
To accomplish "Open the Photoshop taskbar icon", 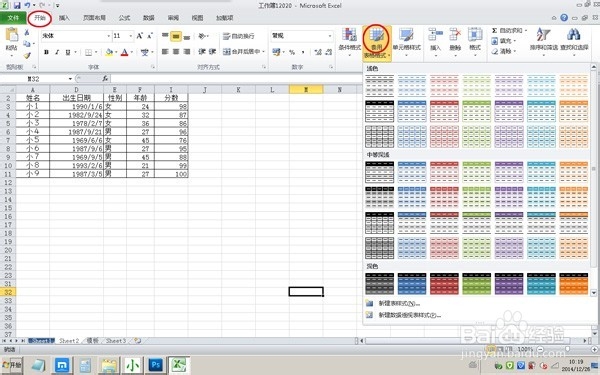I will (x=155, y=365).
